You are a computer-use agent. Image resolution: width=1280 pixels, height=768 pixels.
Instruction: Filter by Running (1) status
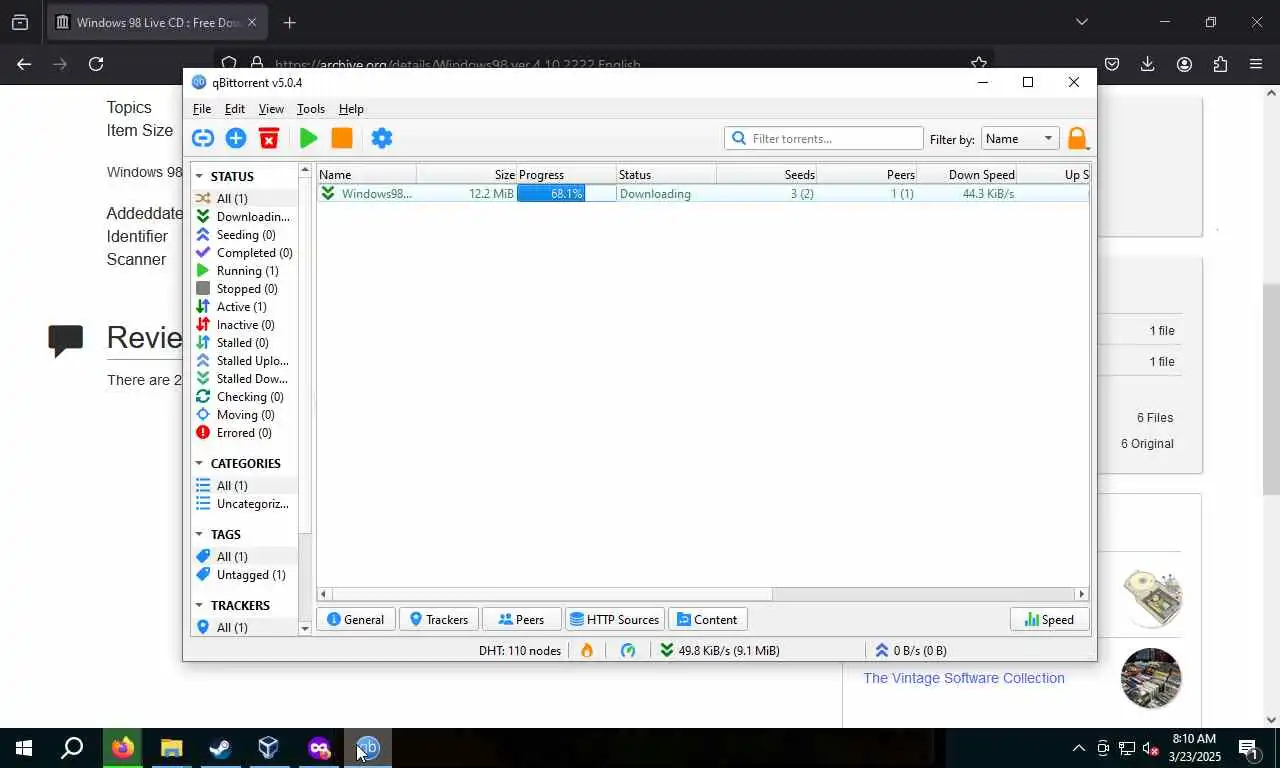(244, 271)
